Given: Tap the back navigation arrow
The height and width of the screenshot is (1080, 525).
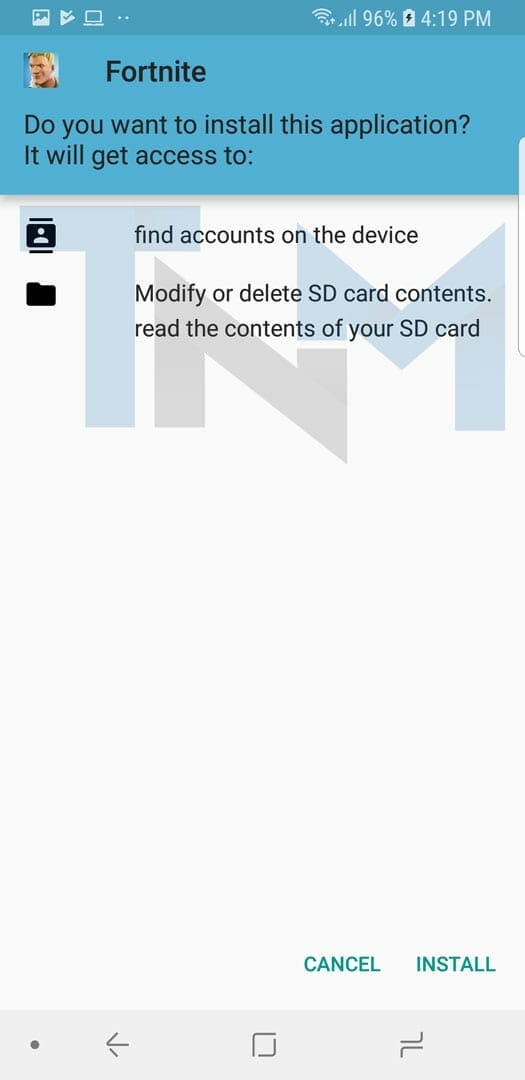Looking at the screenshot, I should point(118,1045).
